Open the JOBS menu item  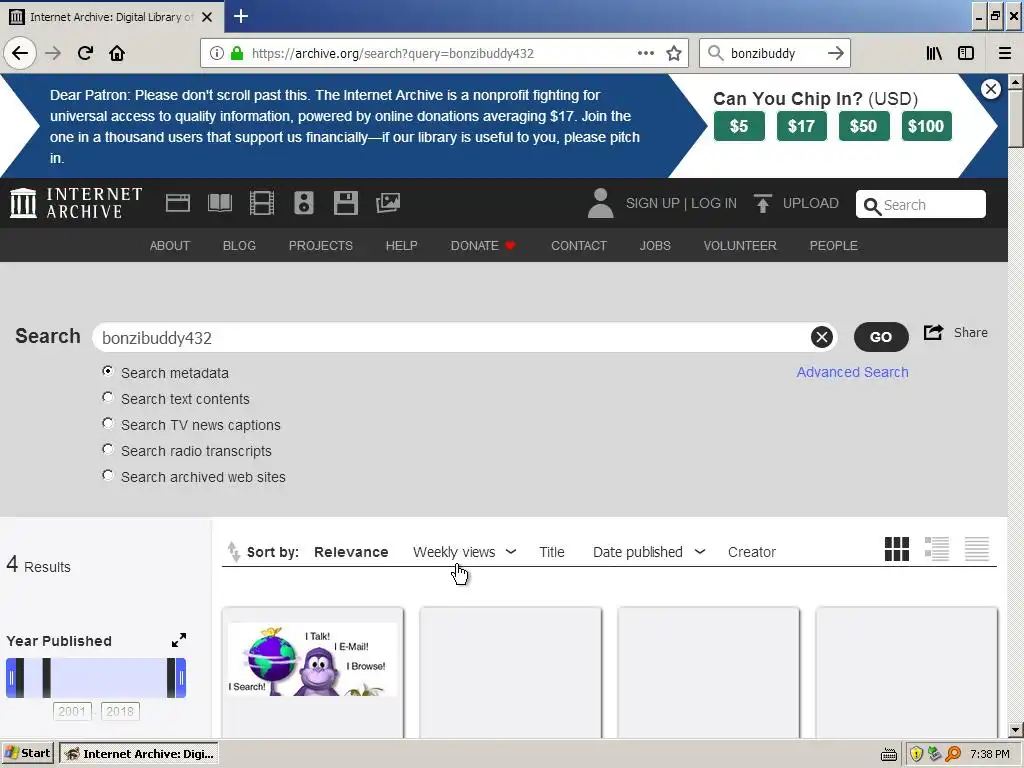point(655,246)
